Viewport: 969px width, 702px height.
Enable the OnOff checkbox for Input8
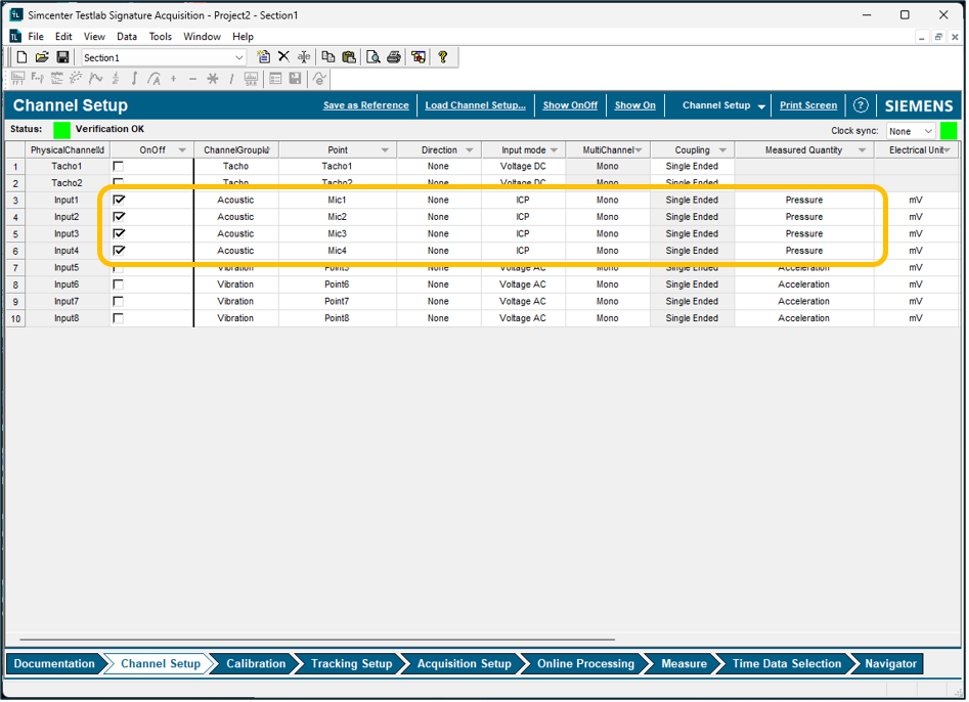click(119, 318)
